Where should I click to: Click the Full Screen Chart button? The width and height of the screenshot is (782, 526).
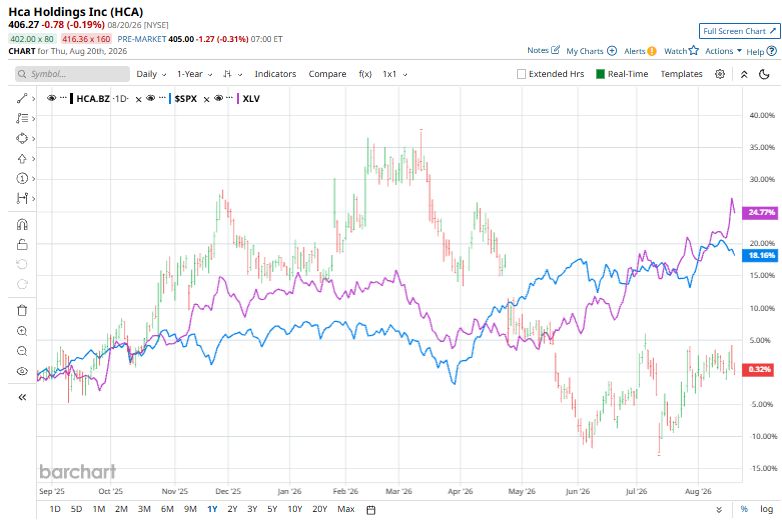click(739, 31)
